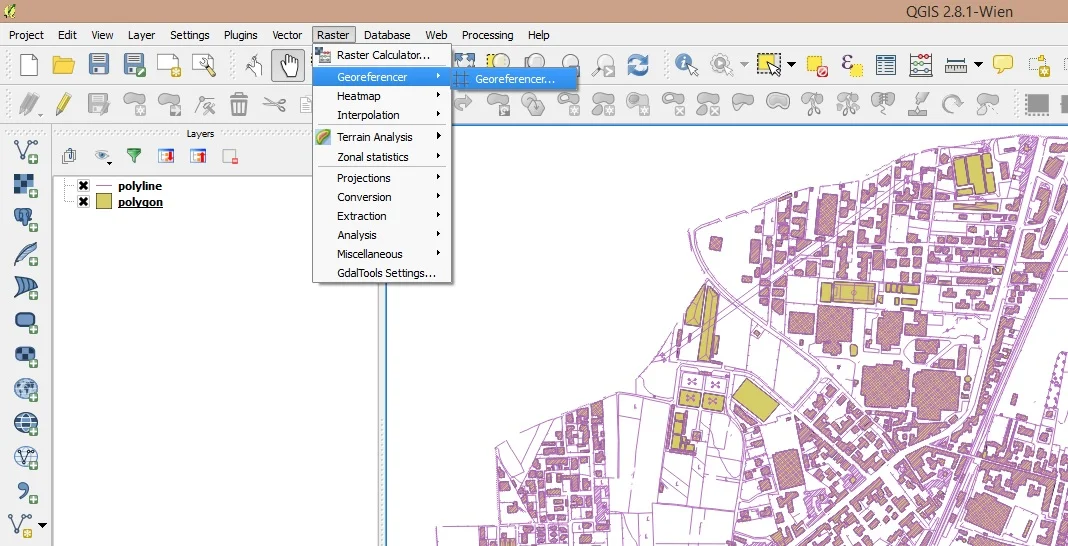Click the New Project icon
1068x546 pixels.
29,65
